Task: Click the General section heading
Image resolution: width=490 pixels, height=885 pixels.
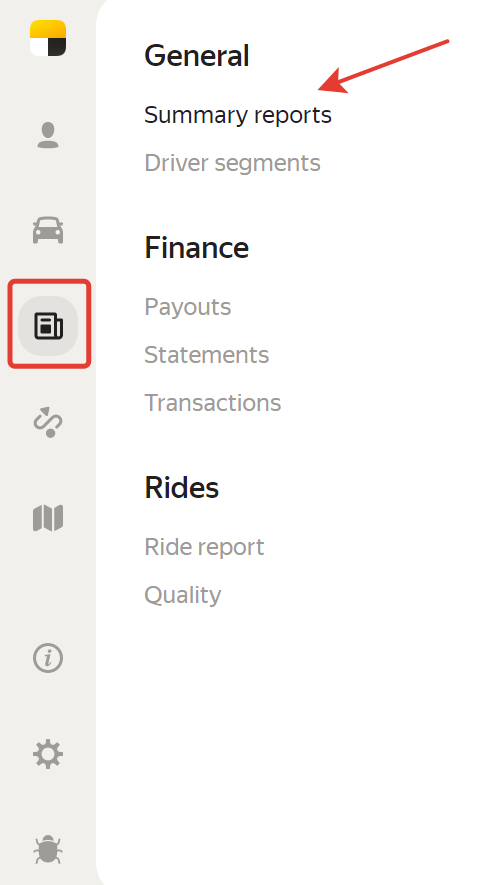Action: click(x=196, y=55)
